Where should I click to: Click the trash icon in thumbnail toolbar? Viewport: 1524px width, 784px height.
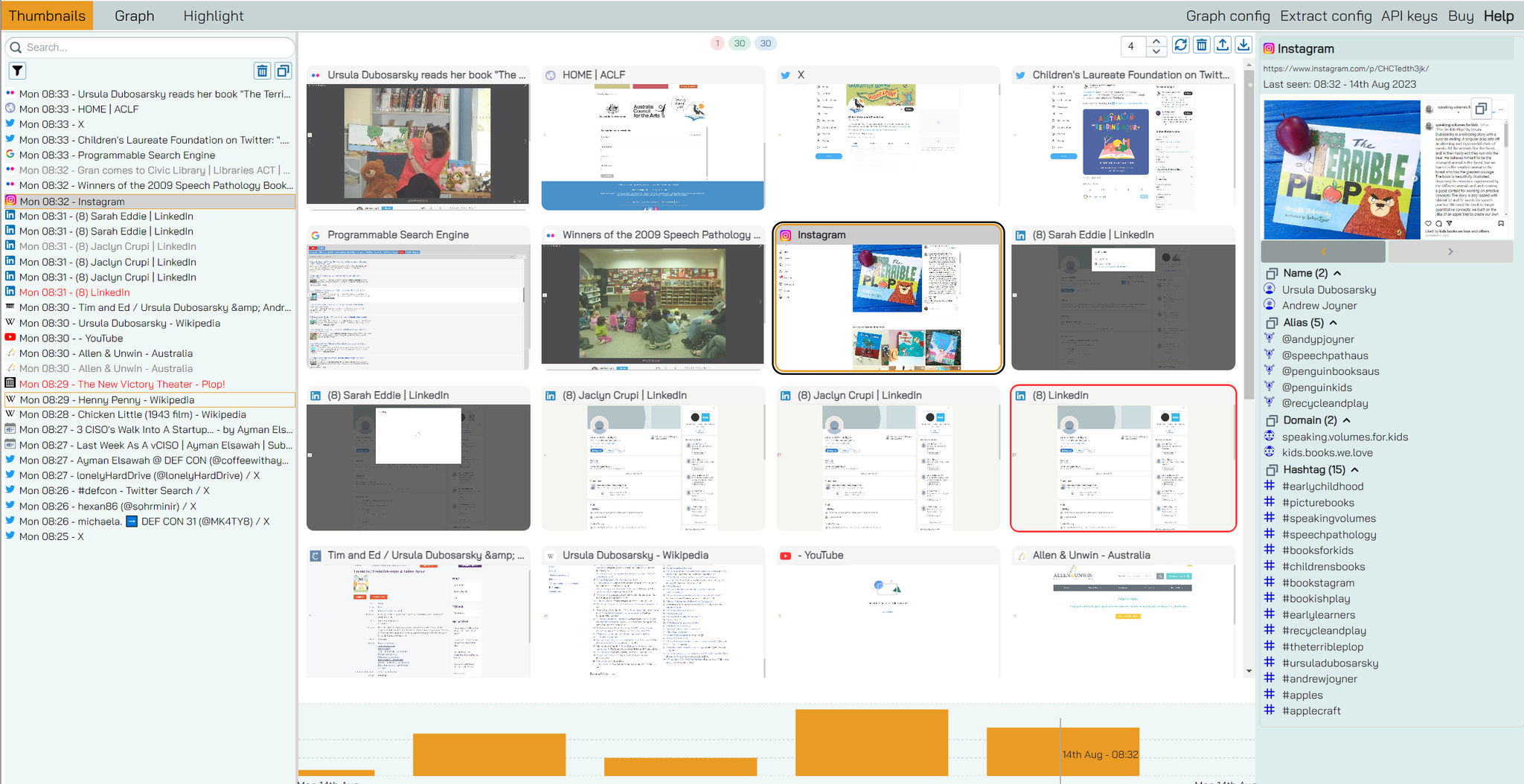[1202, 45]
